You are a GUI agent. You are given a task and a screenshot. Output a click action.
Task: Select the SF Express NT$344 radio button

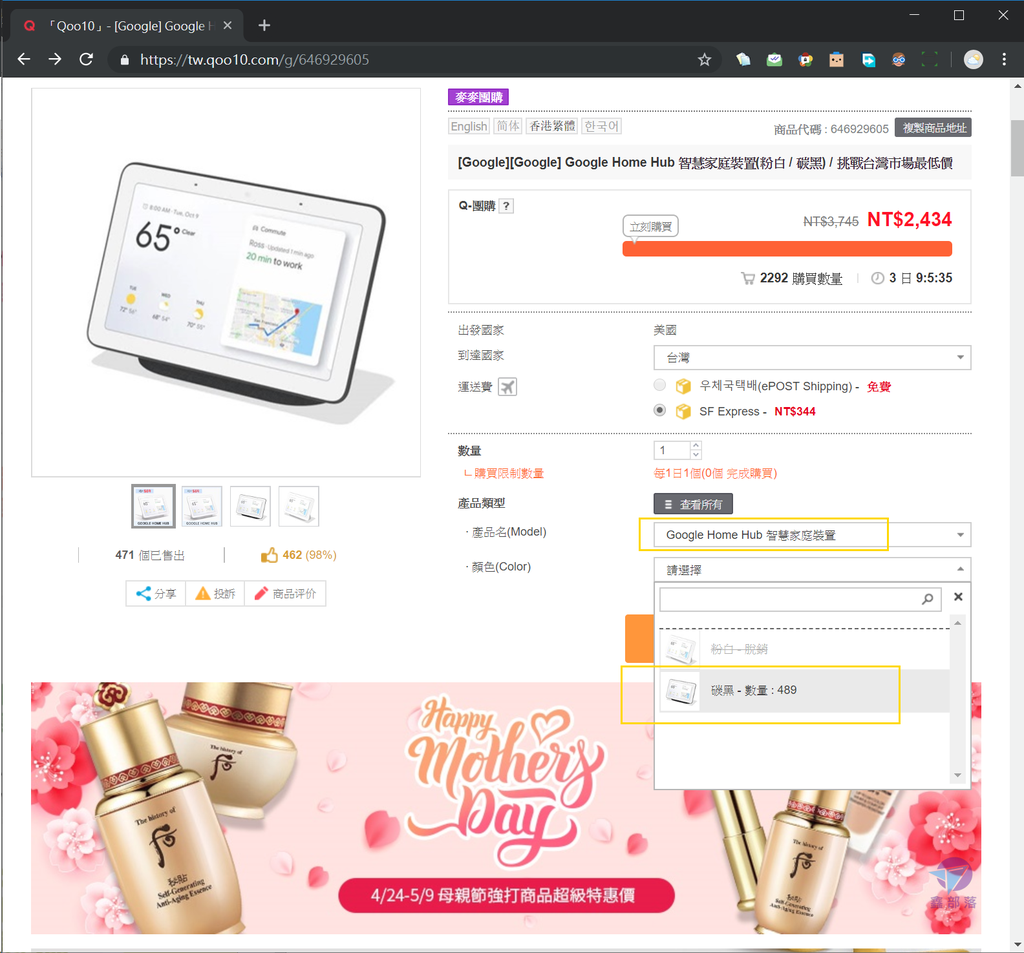pos(660,410)
